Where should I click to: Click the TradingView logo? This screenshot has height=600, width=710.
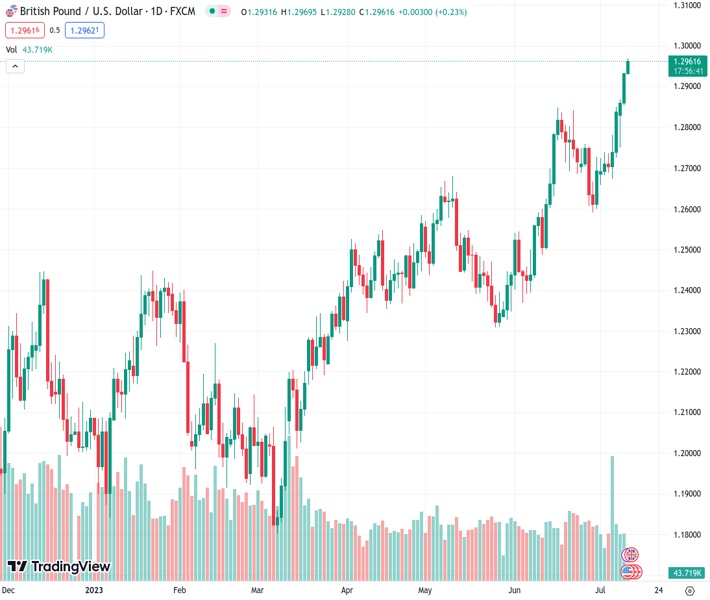coord(59,567)
